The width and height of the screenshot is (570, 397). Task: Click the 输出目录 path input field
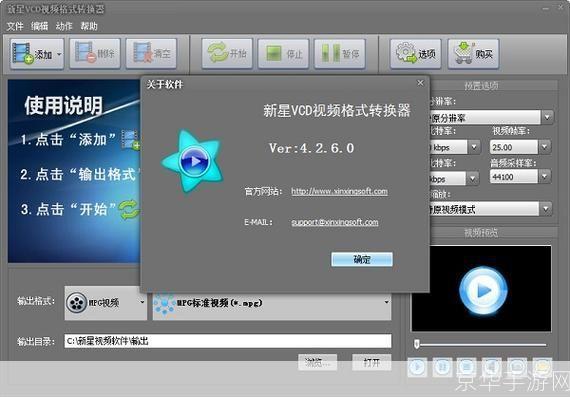click(228, 341)
